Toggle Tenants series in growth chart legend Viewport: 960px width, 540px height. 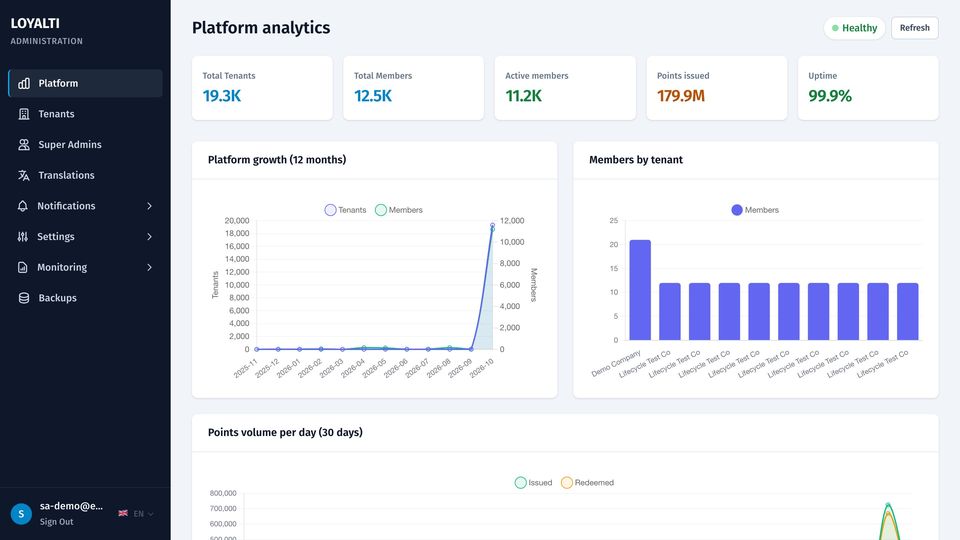[345, 210]
